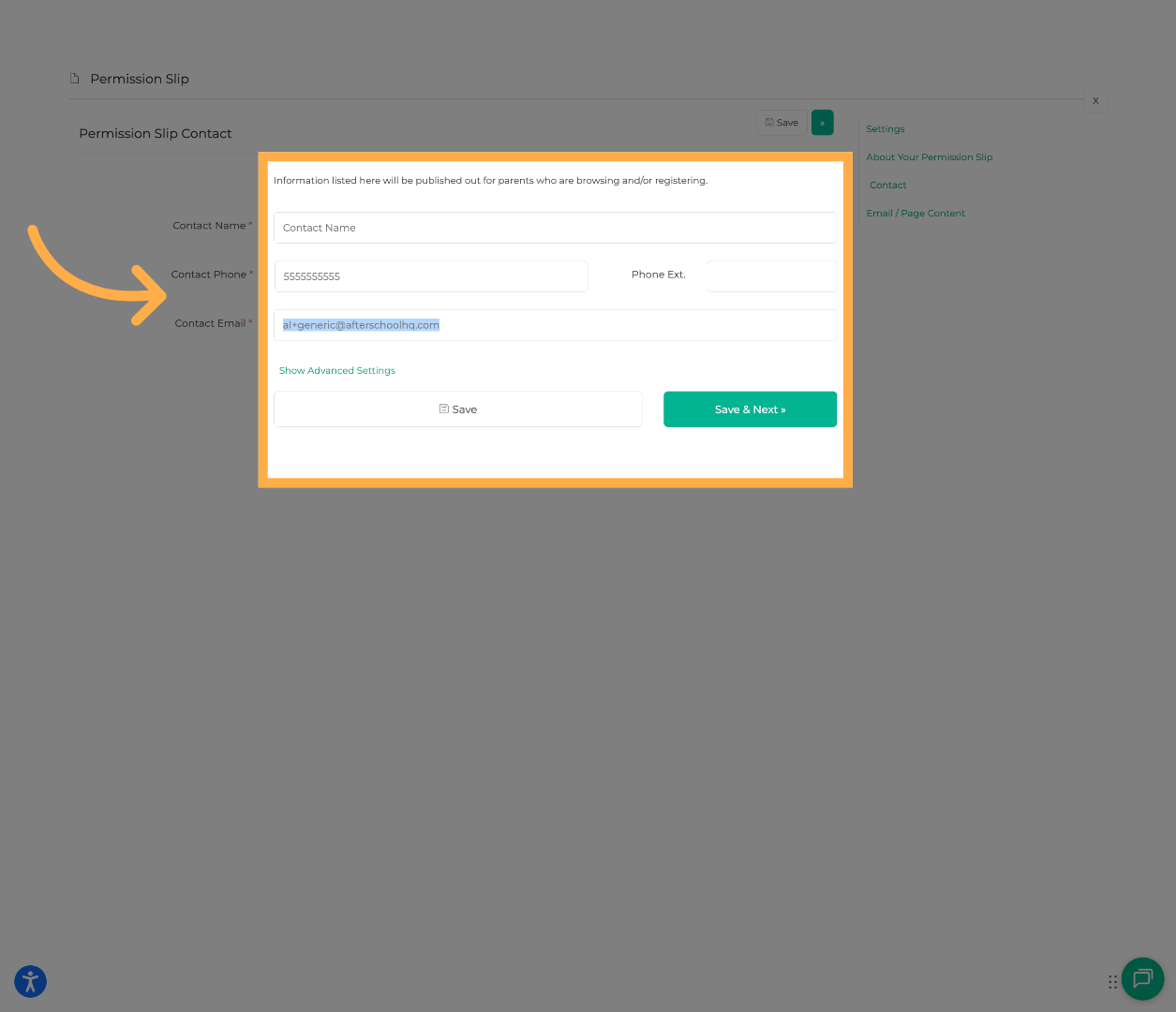
Task: Click the Save & Next button
Action: (750, 409)
